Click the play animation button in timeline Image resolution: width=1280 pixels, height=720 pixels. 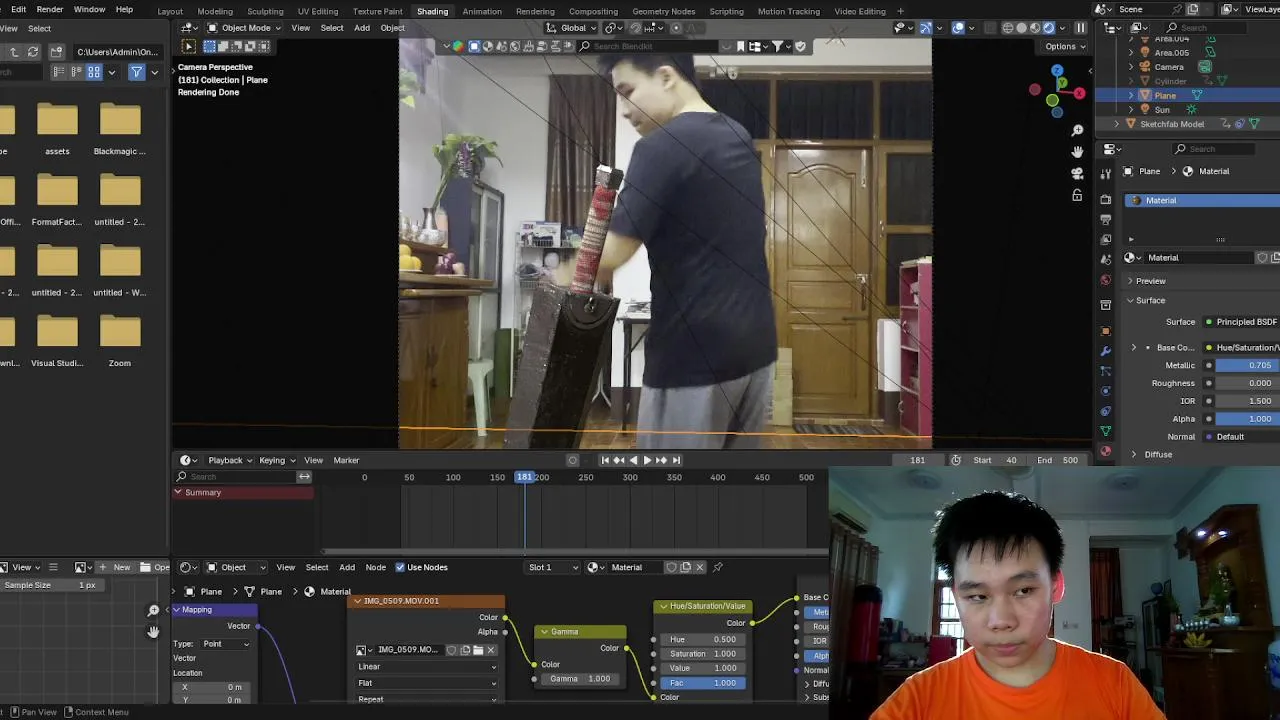pos(647,460)
